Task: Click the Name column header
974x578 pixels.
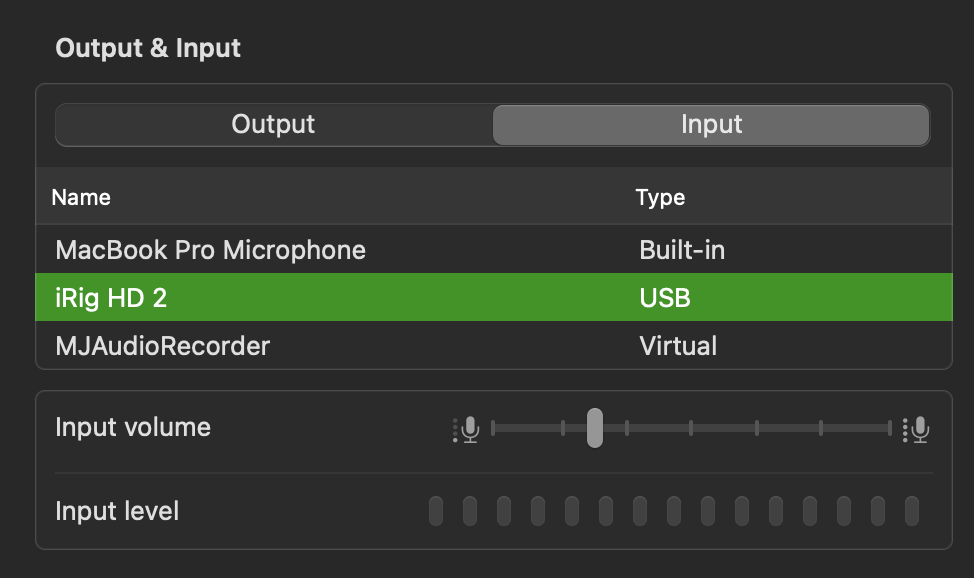Action: click(81, 198)
